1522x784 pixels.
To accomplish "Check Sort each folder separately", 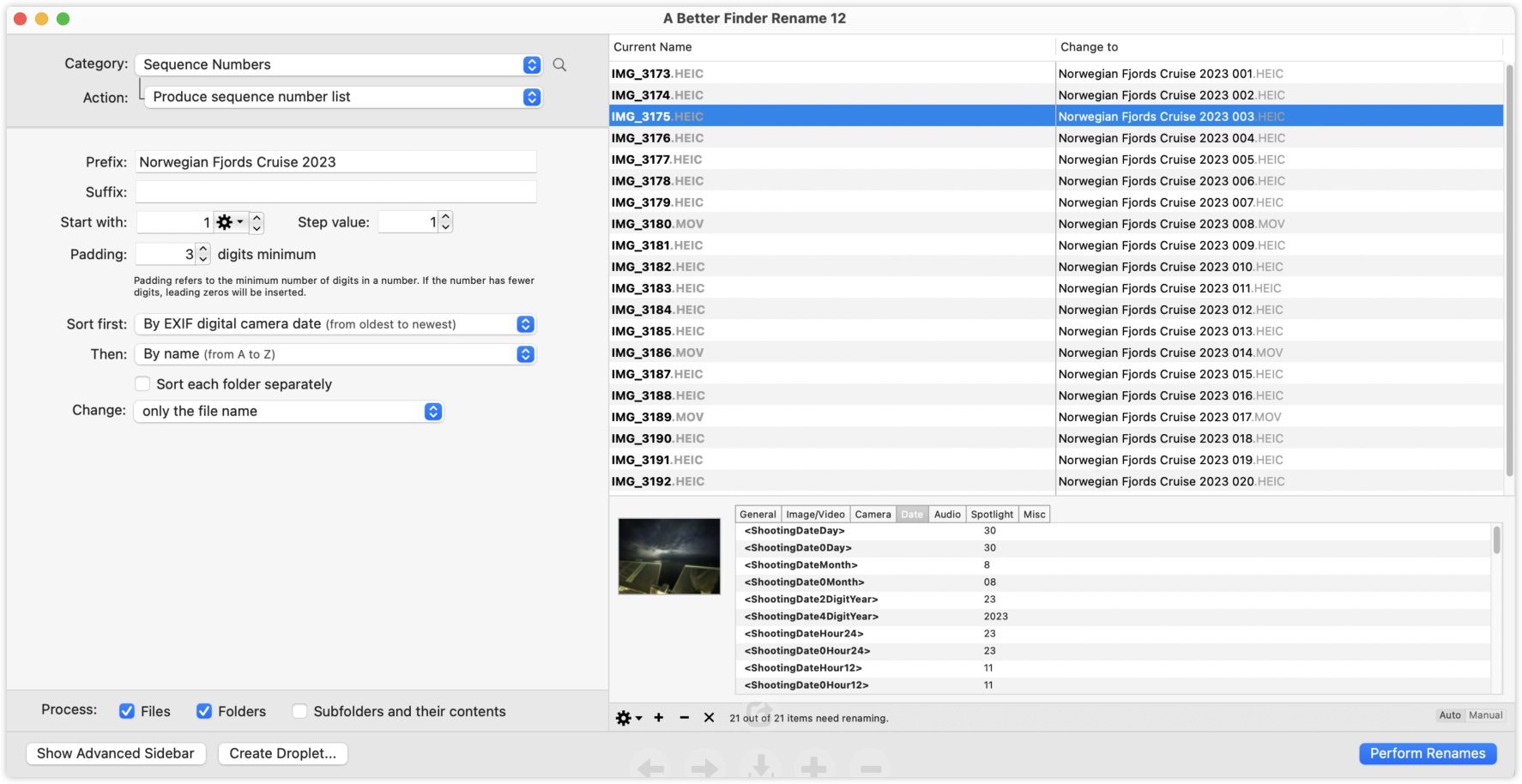I will coord(143,384).
